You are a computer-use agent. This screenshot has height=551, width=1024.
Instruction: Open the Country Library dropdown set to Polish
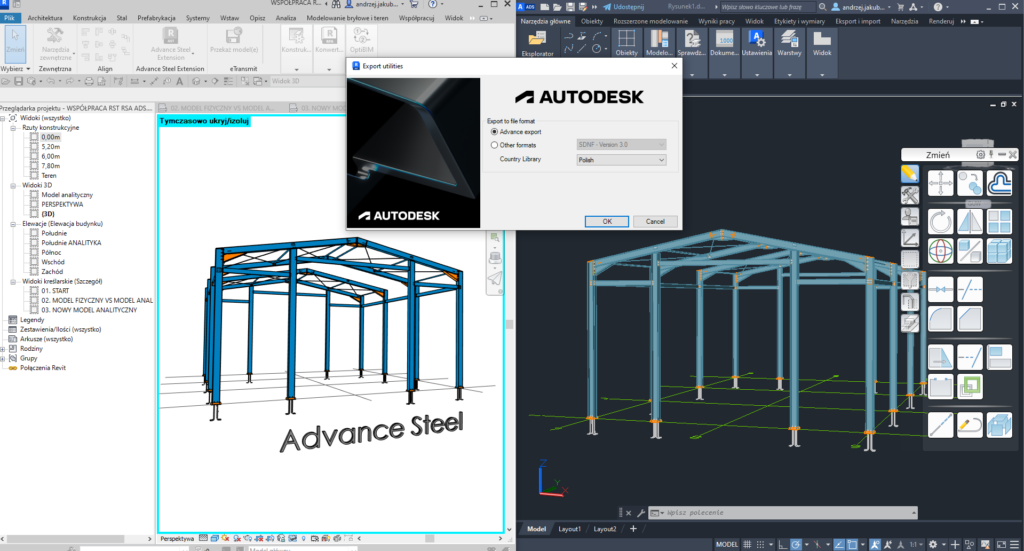pos(621,159)
